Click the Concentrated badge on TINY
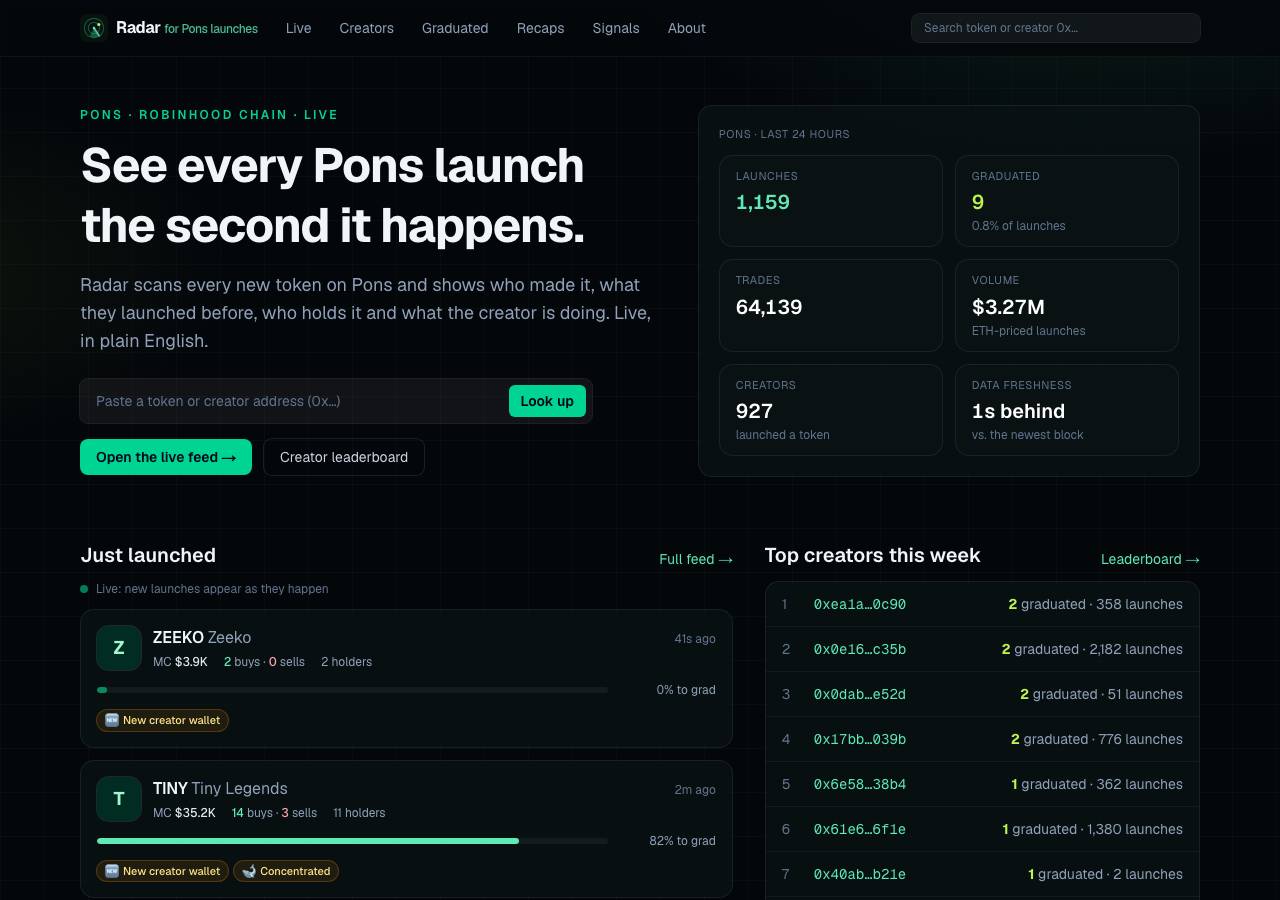Screen dimensions: 1280x900 pos(286,871)
